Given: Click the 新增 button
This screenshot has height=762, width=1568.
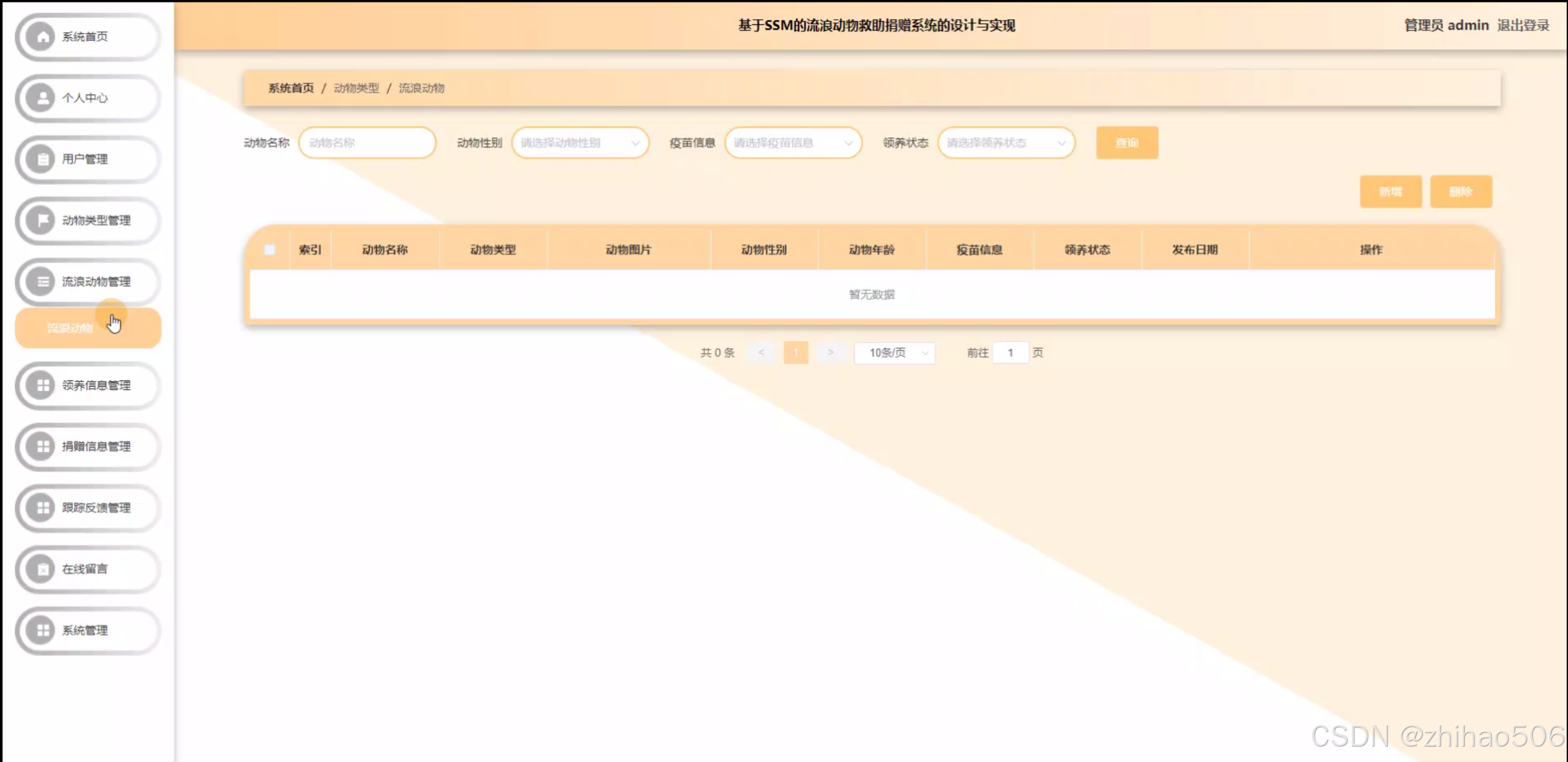Looking at the screenshot, I should 1390,192.
